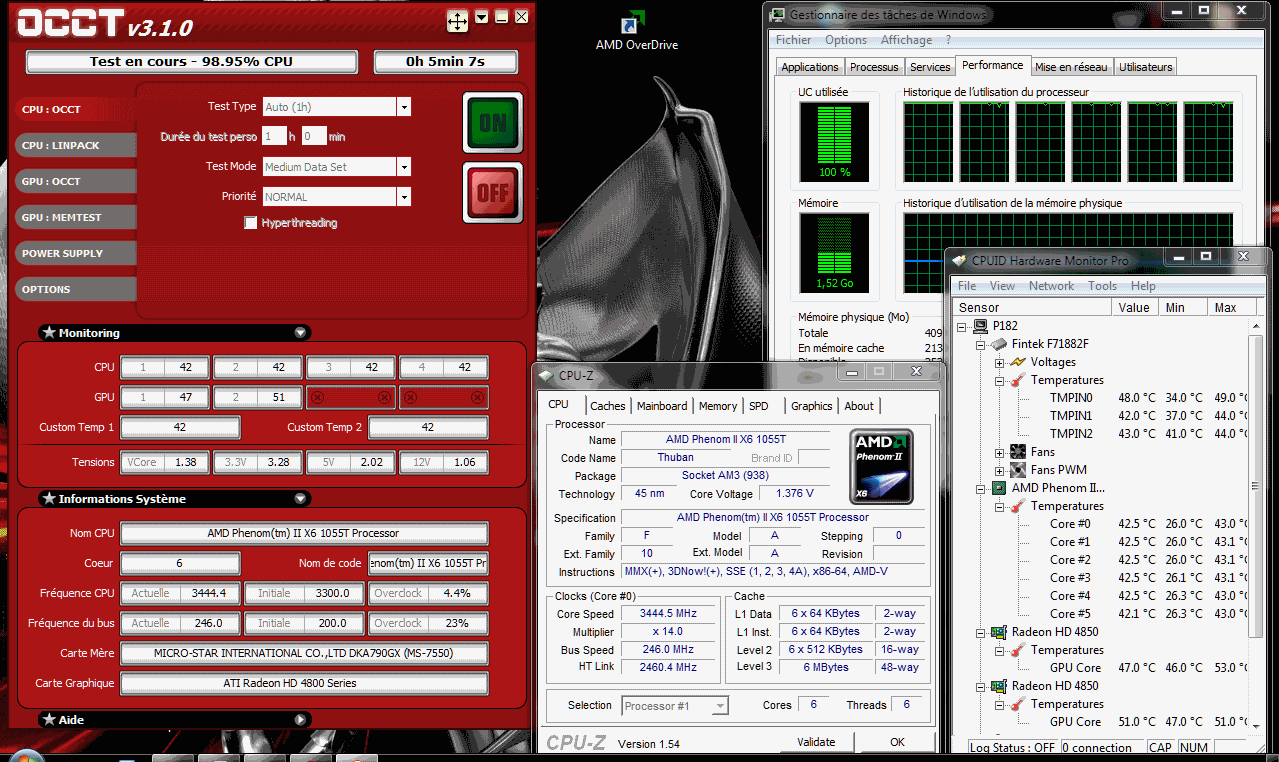Viewport: 1279px width, 762px height.
Task: Open the Priorité dropdown list
Action: [x=404, y=197]
